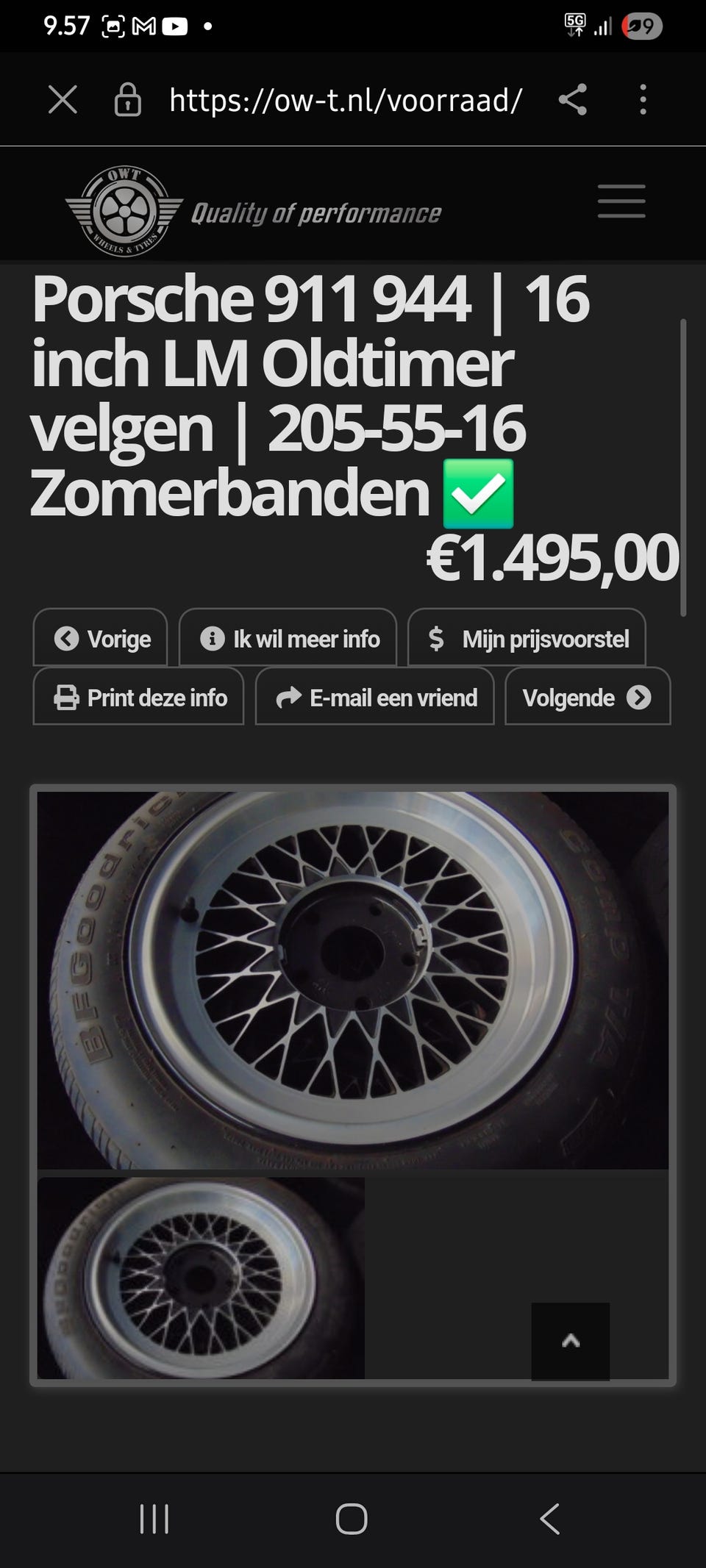Screen dimensions: 706x1568
Task: Print this listing with Print deze info
Action: click(x=138, y=696)
